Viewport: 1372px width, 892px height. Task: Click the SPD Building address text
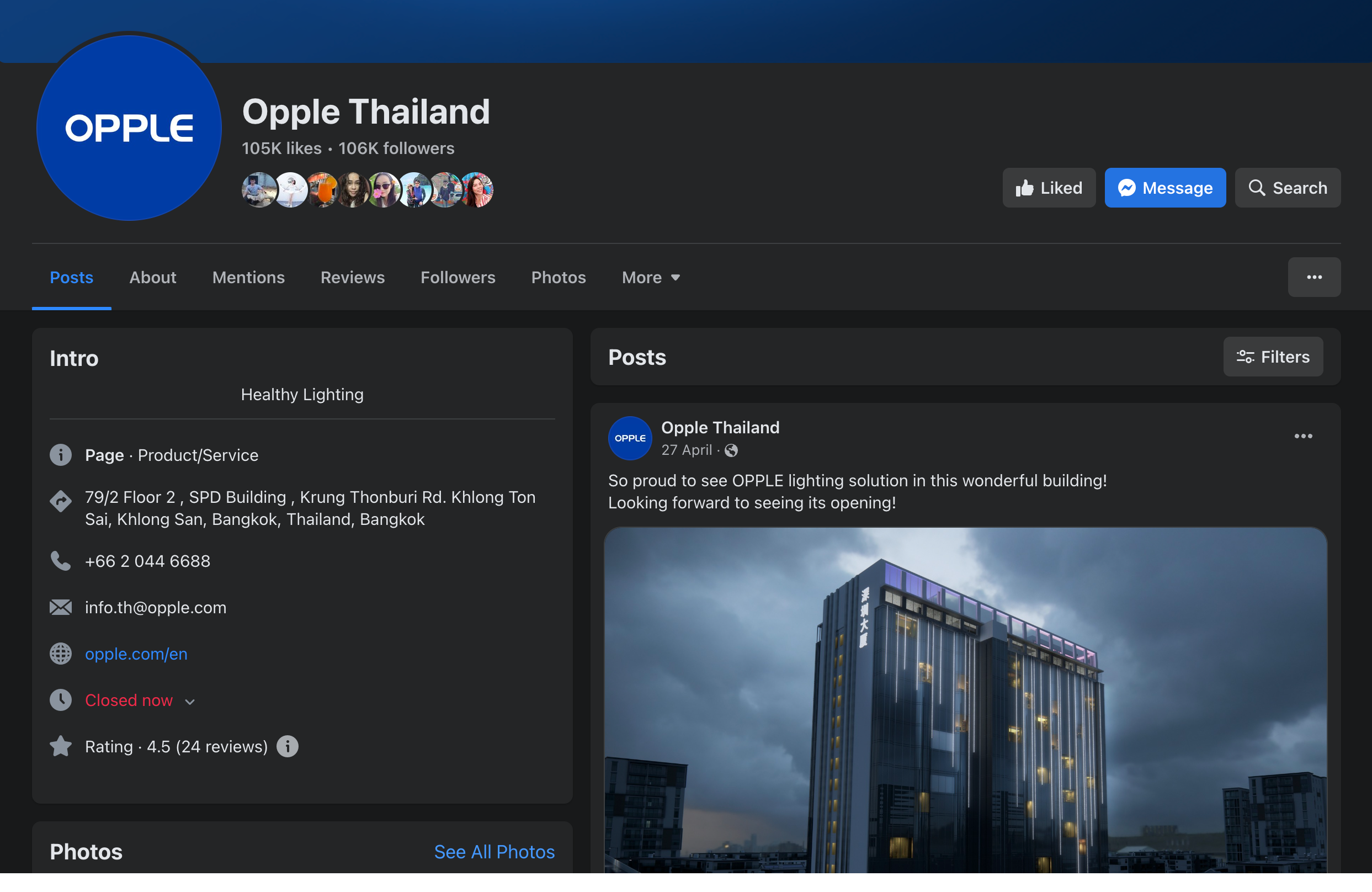tap(310, 508)
